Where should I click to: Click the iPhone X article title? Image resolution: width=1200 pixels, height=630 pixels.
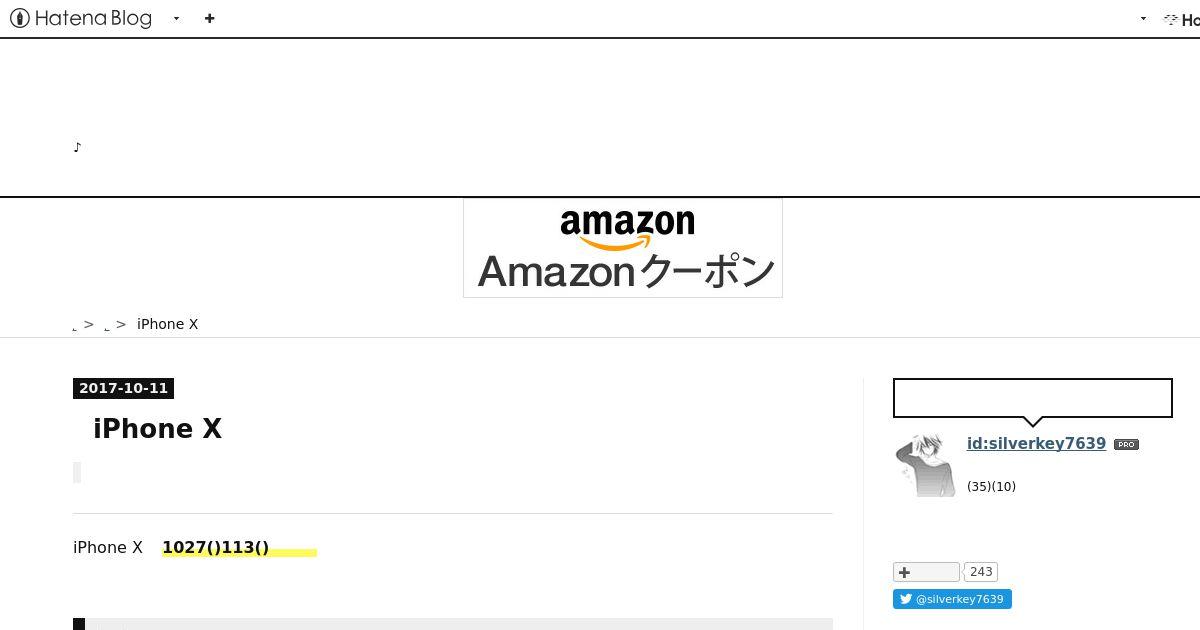coord(157,429)
